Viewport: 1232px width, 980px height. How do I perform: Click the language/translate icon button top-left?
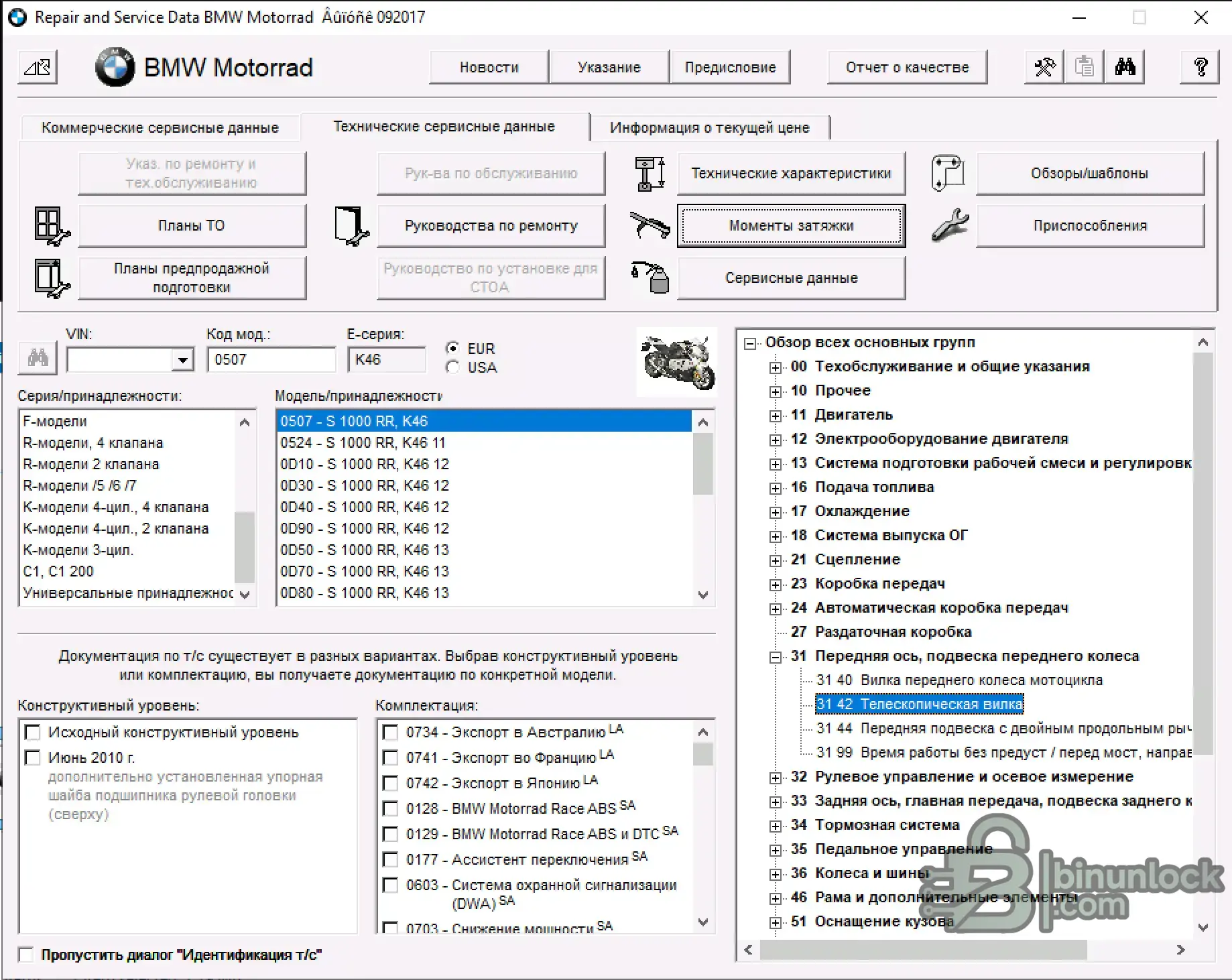(x=38, y=67)
